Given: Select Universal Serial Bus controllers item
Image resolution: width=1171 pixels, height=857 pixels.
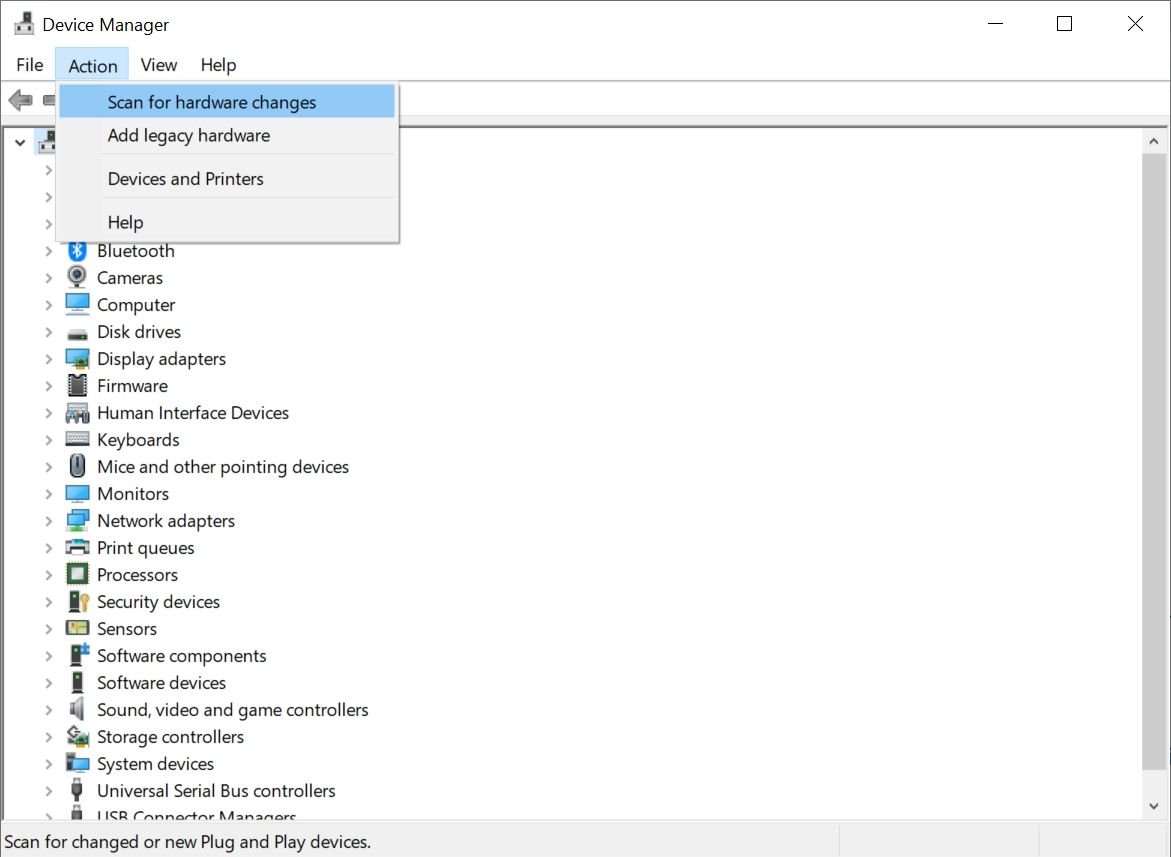Looking at the screenshot, I should 216,791.
